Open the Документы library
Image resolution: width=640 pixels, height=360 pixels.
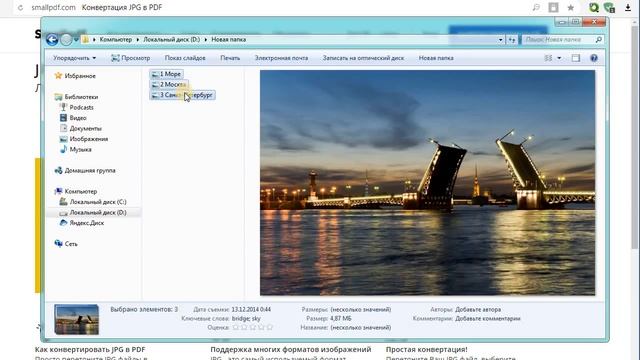[x=81, y=129]
